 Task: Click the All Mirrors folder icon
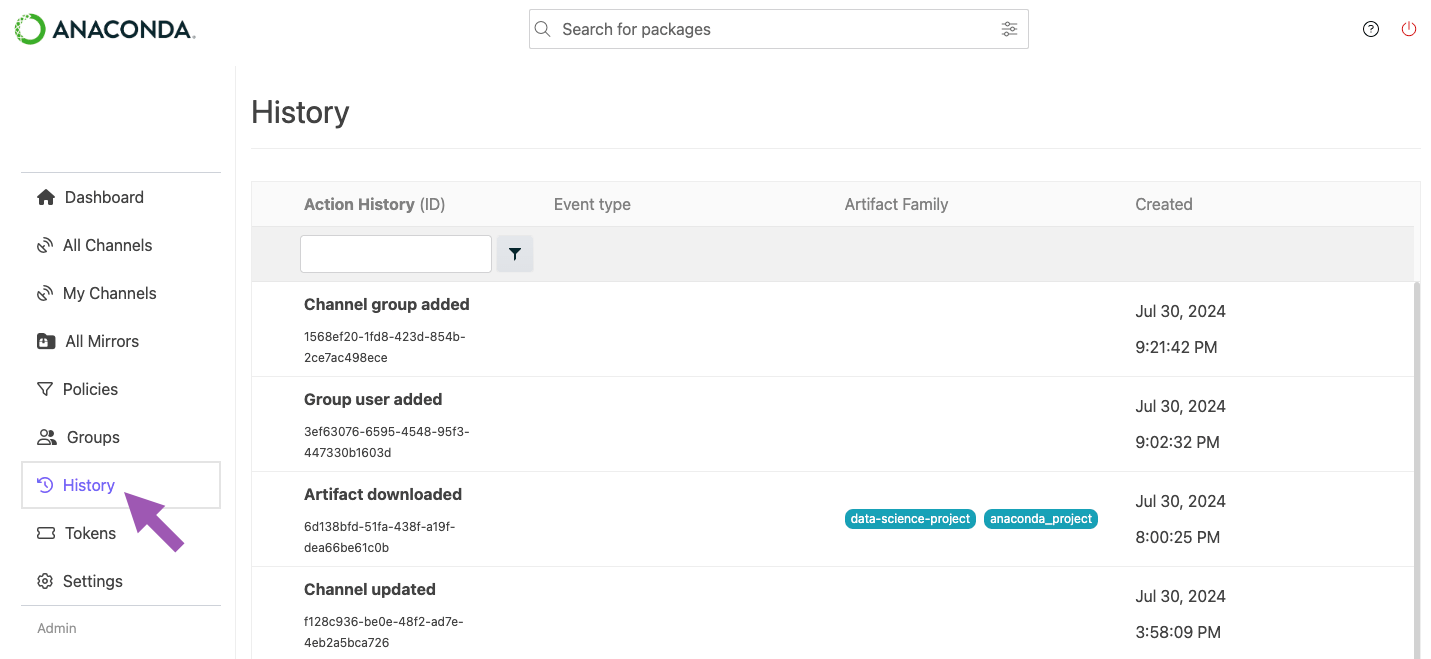click(x=46, y=341)
